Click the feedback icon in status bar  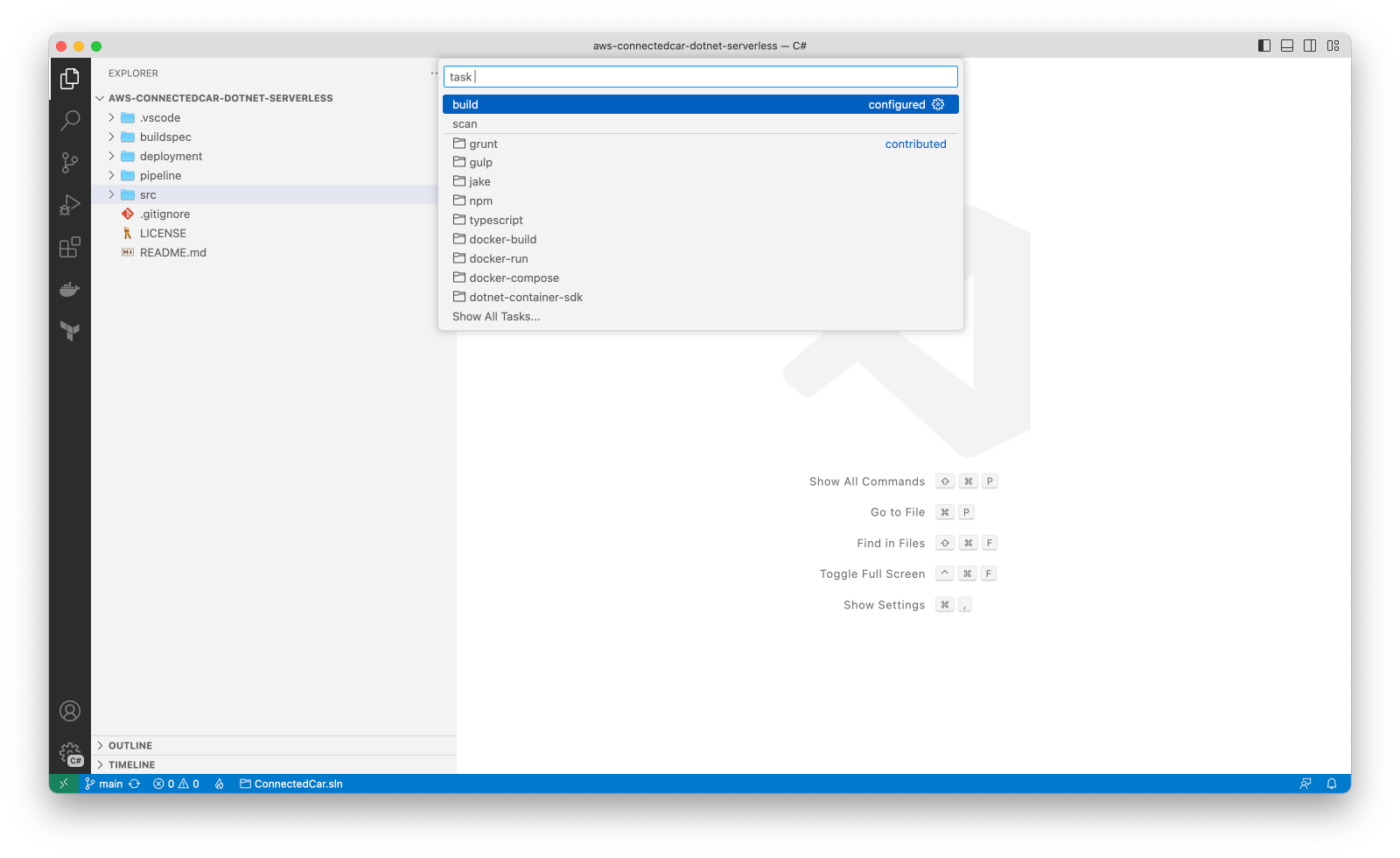pos(1305,784)
